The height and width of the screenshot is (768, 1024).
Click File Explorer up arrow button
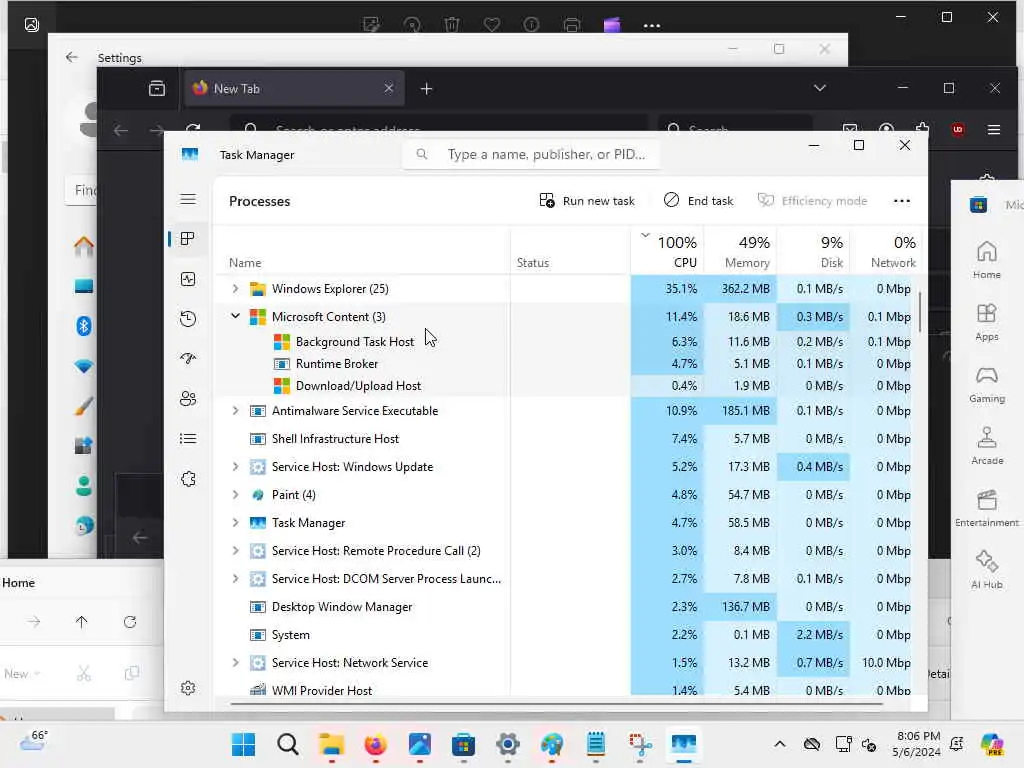pyautogui.click(x=81, y=622)
